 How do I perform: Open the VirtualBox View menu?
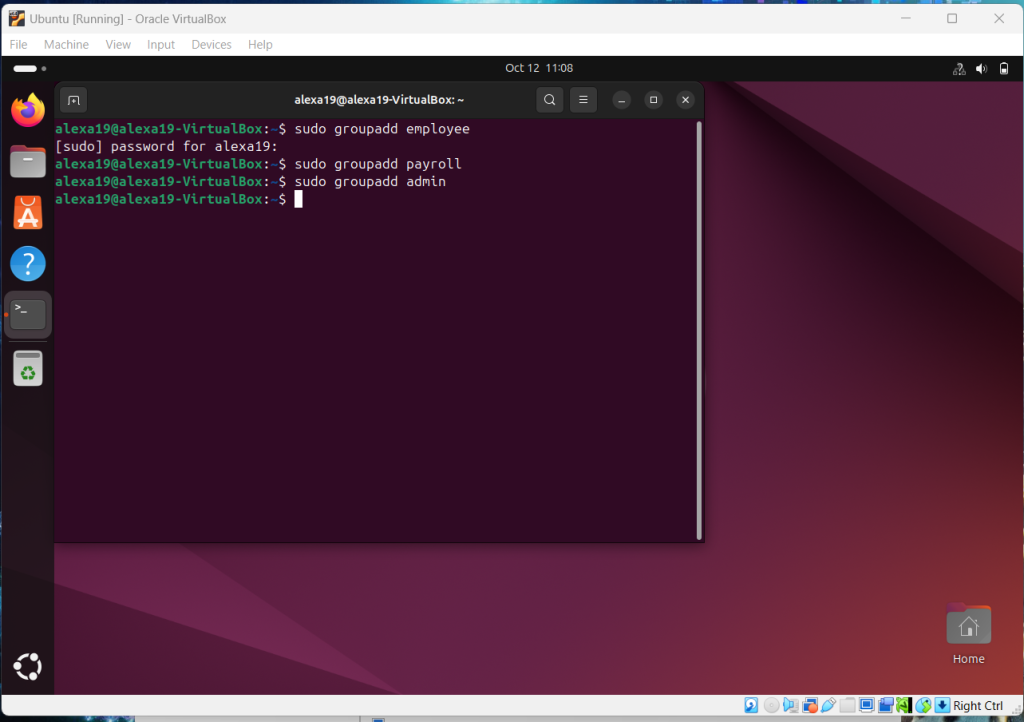118,45
